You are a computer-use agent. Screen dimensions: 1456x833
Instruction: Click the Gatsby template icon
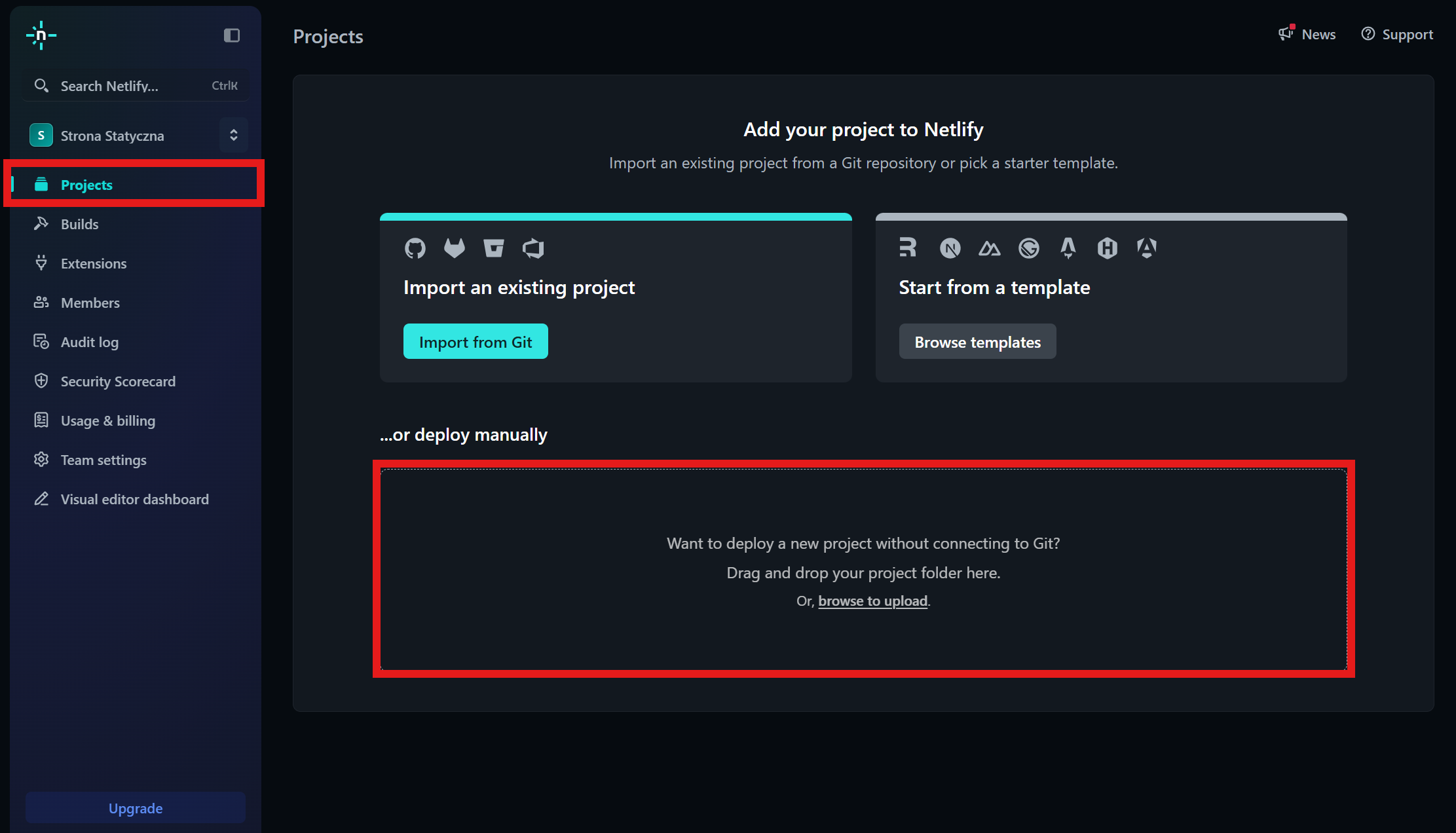coord(1029,249)
